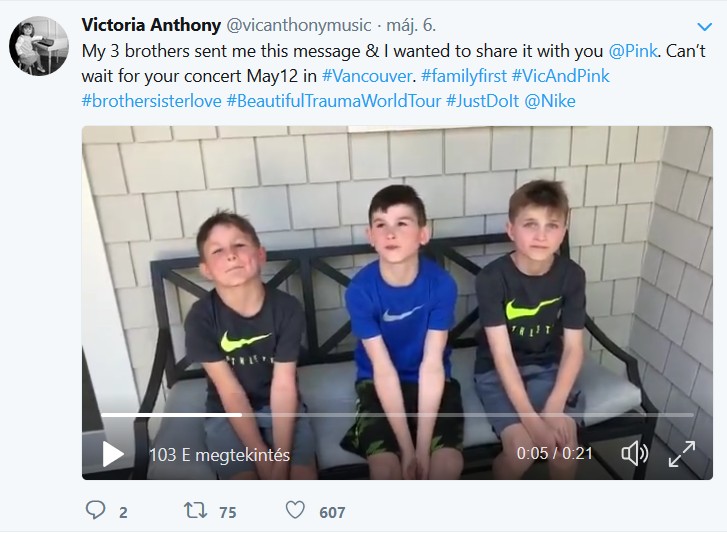
Task: Open the #Vancouver hashtag
Action: [x=367, y=76]
